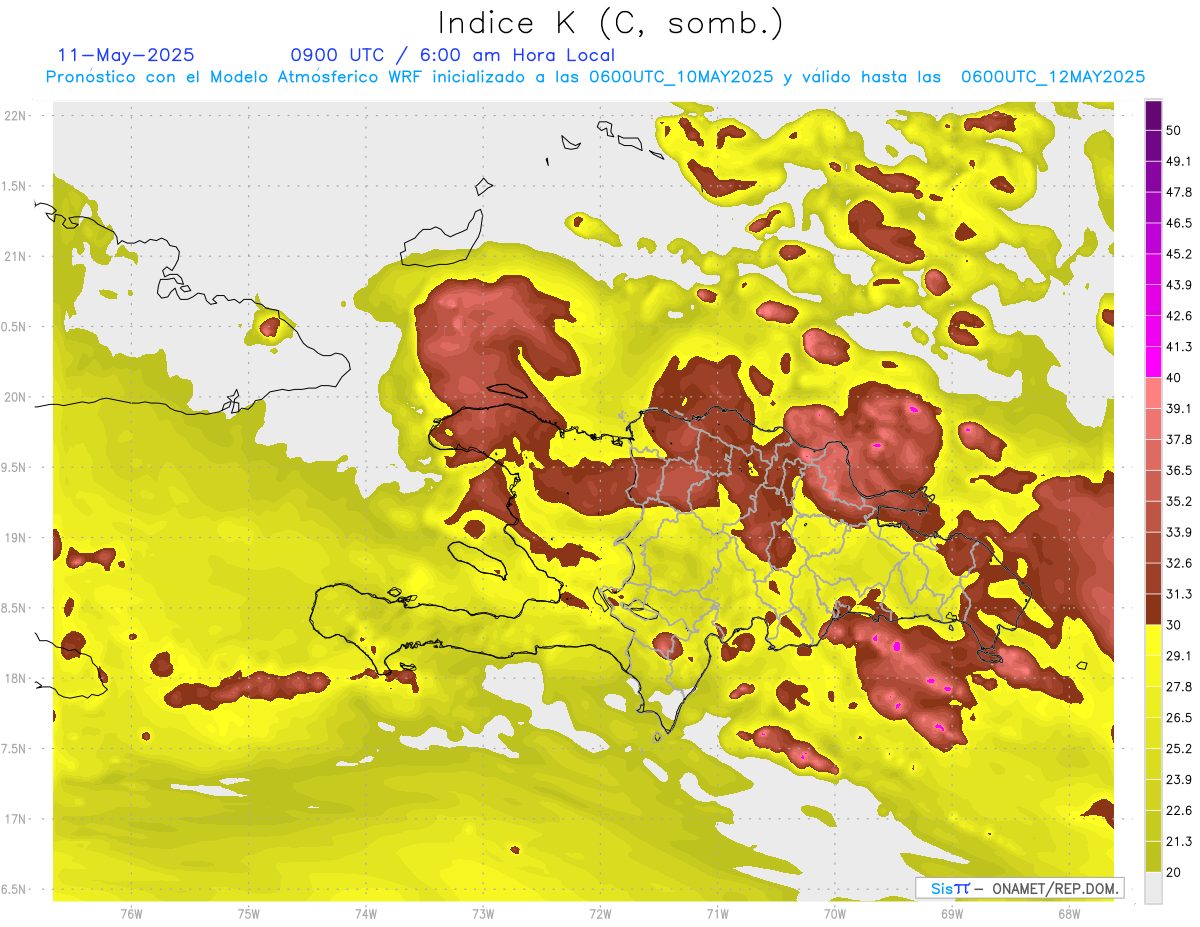Viewport: 1200px width, 927px height.
Task: Click longitude label "70W"
Action: click(x=834, y=913)
